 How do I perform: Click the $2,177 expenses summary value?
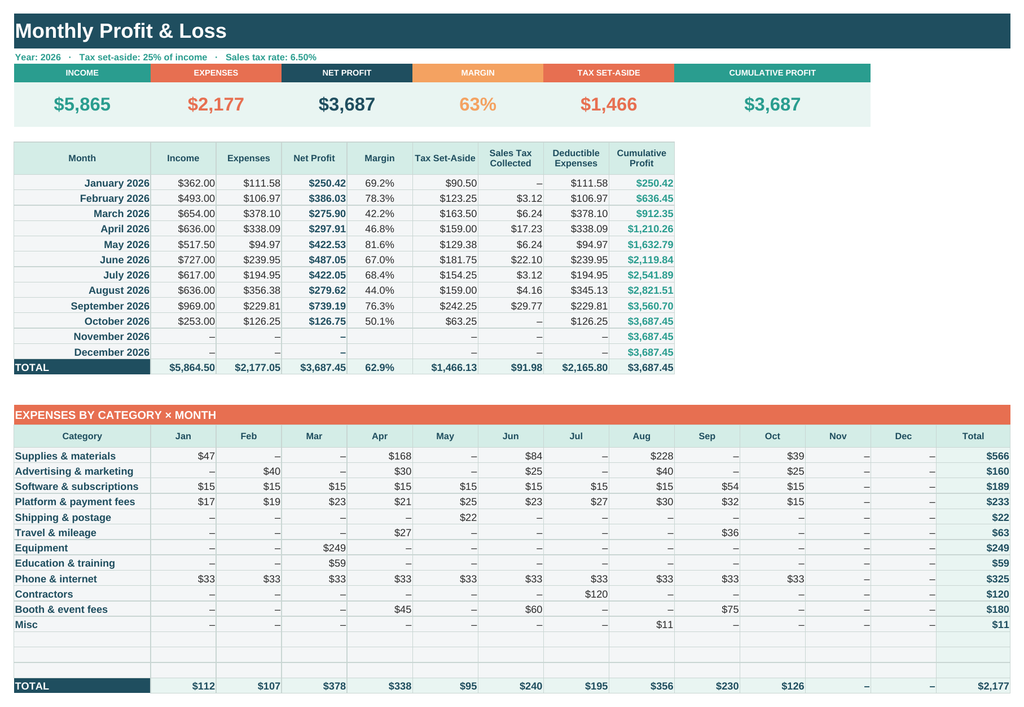click(216, 104)
